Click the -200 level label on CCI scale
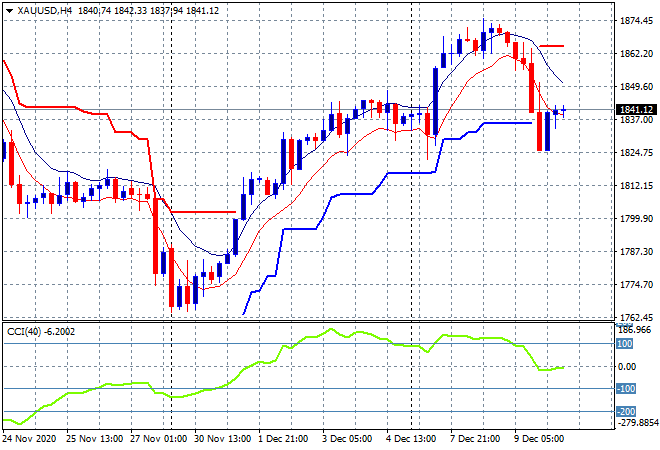 tap(626, 411)
